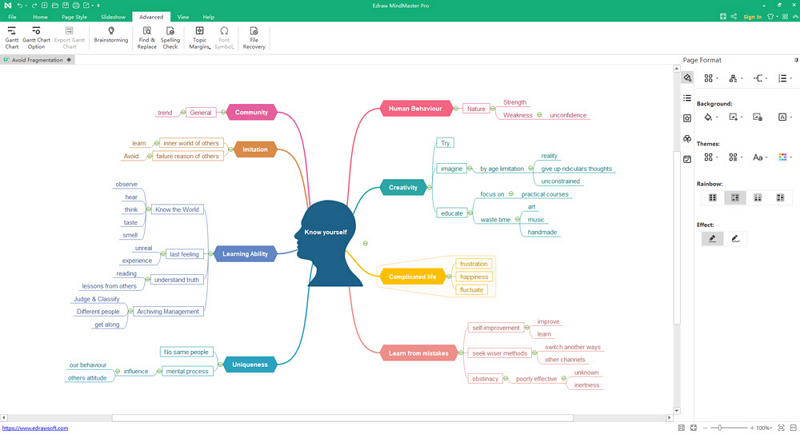Expand the theme font Aa dropdown
Screen dimensions: 800x434
pyautogui.click(x=760, y=157)
